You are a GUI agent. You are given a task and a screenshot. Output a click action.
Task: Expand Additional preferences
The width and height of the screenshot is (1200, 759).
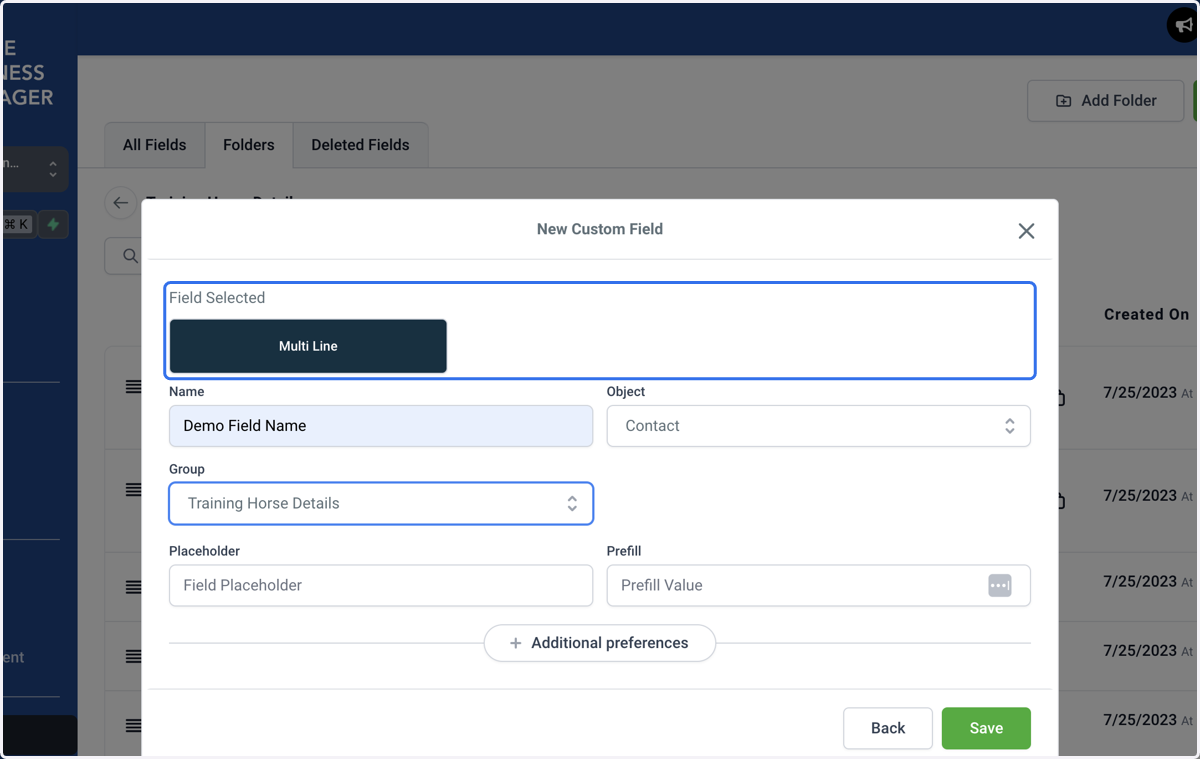point(600,643)
